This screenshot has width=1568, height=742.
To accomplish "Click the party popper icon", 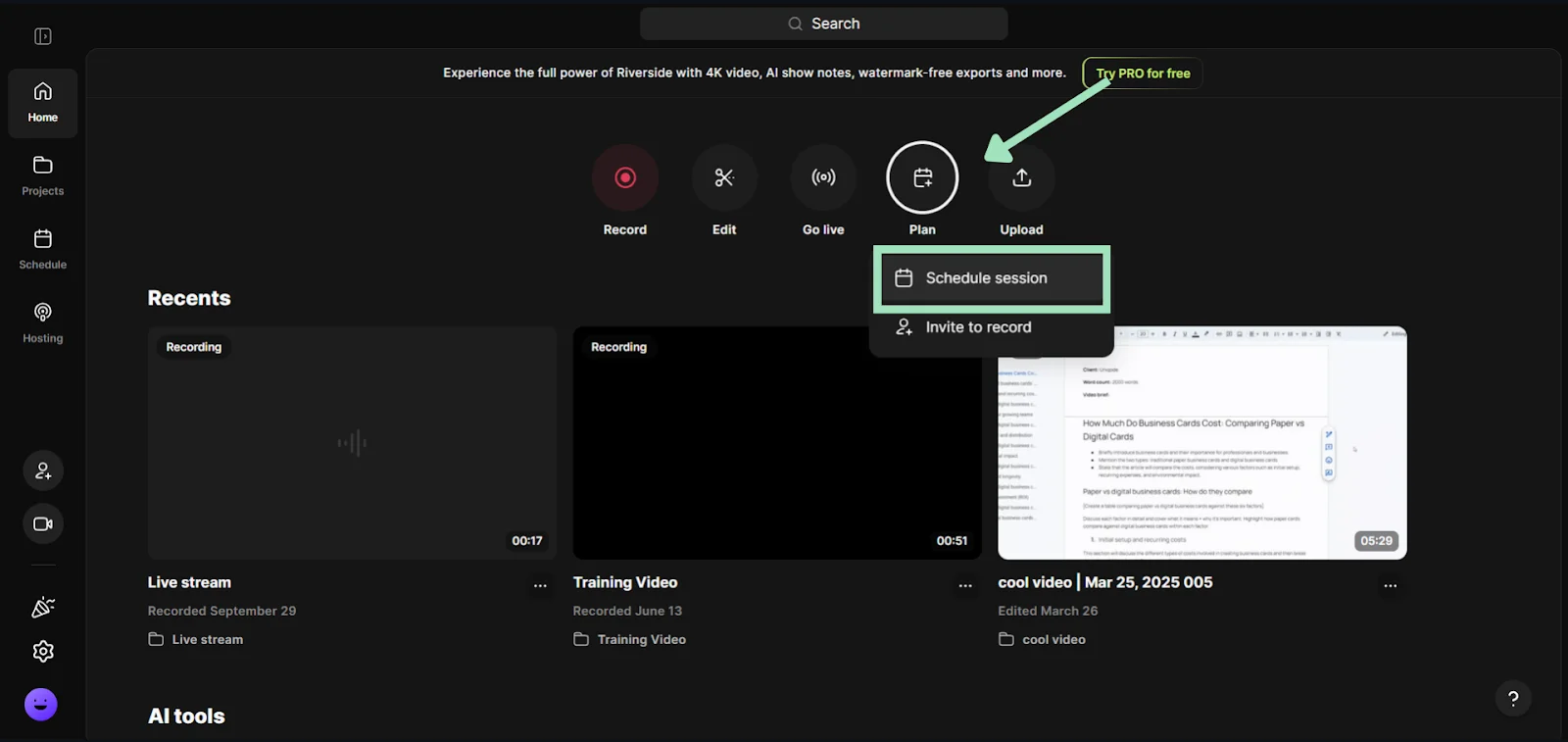I will [x=43, y=608].
